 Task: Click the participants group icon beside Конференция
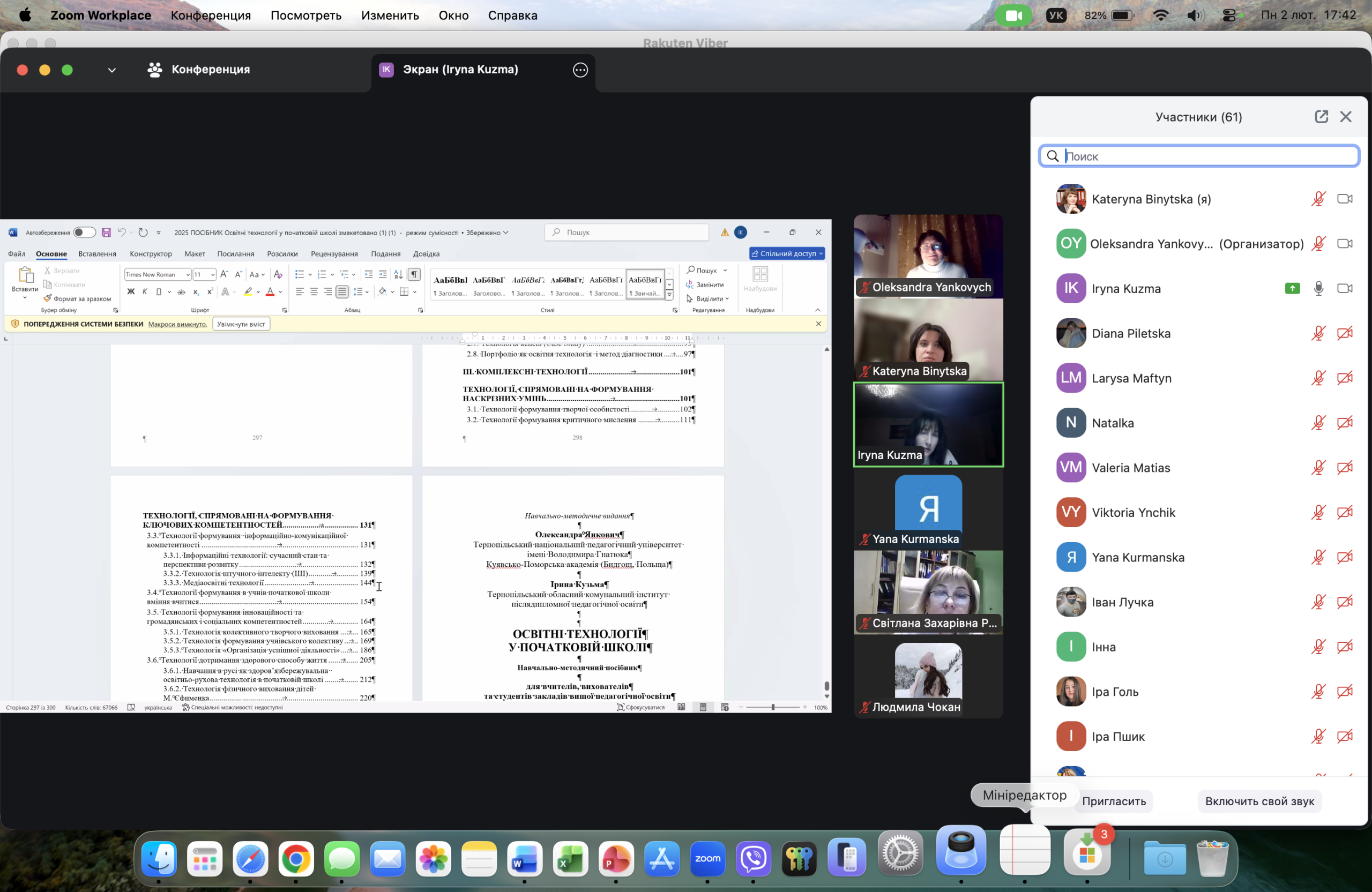[x=154, y=70]
